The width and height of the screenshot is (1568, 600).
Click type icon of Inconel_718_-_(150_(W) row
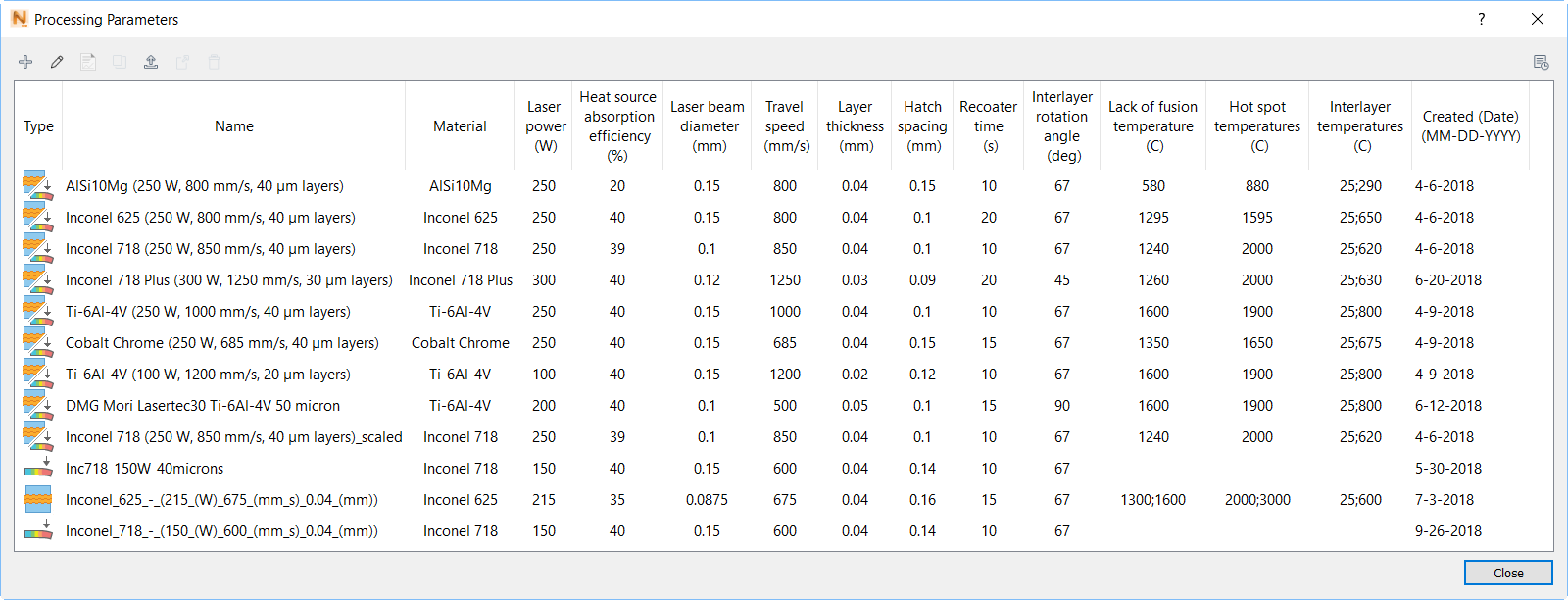38,529
